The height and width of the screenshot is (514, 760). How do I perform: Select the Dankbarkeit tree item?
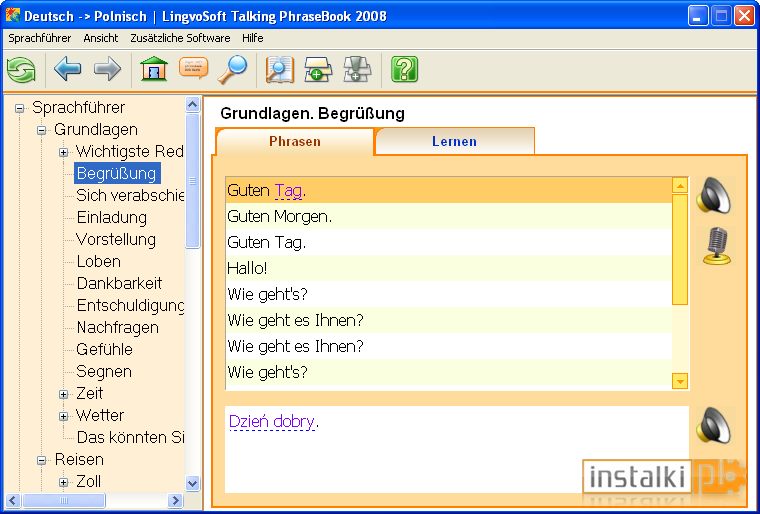pyautogui.click(x=119, y=283)
